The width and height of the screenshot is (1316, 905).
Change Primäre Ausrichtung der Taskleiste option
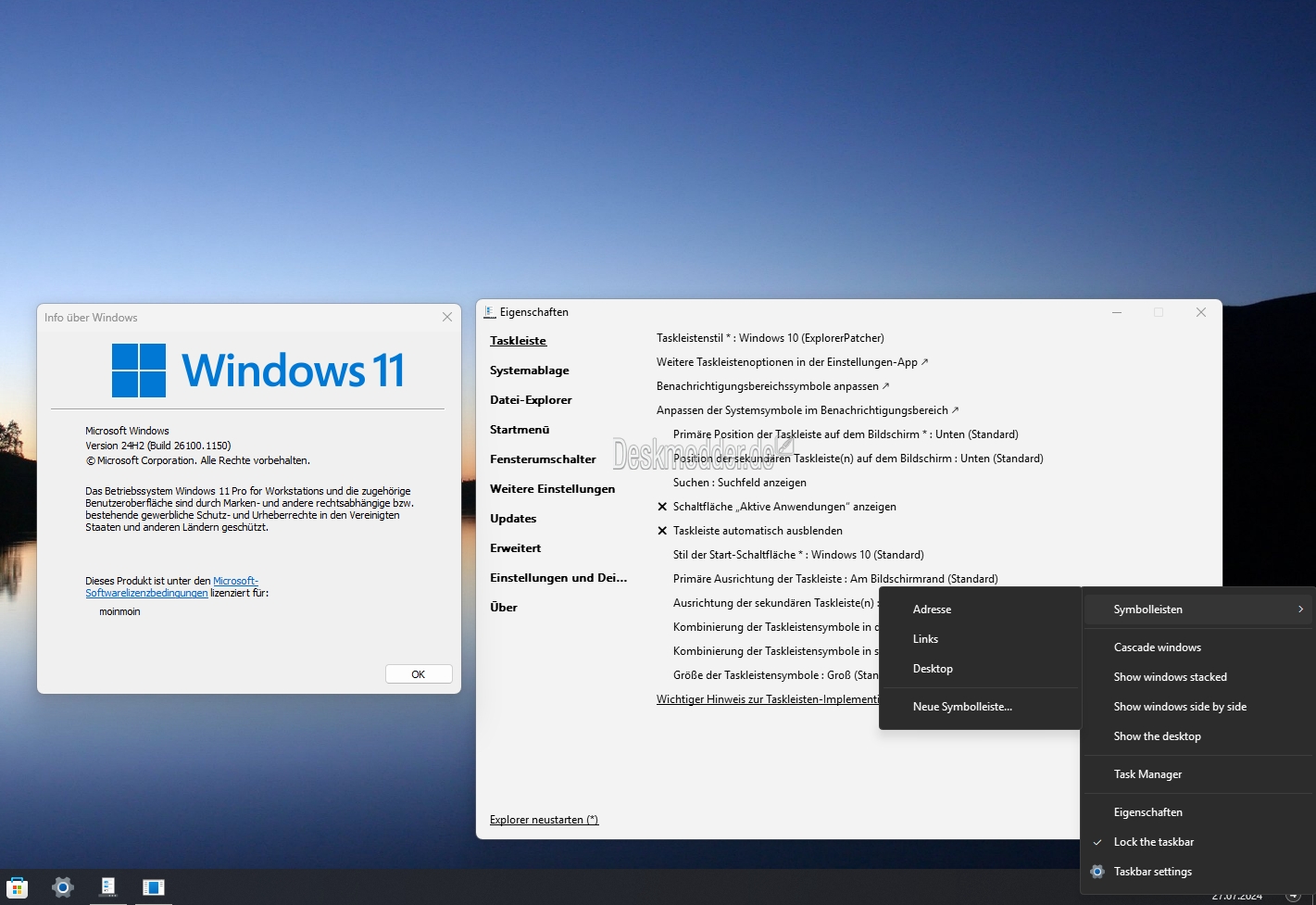[x=835, y=579]
